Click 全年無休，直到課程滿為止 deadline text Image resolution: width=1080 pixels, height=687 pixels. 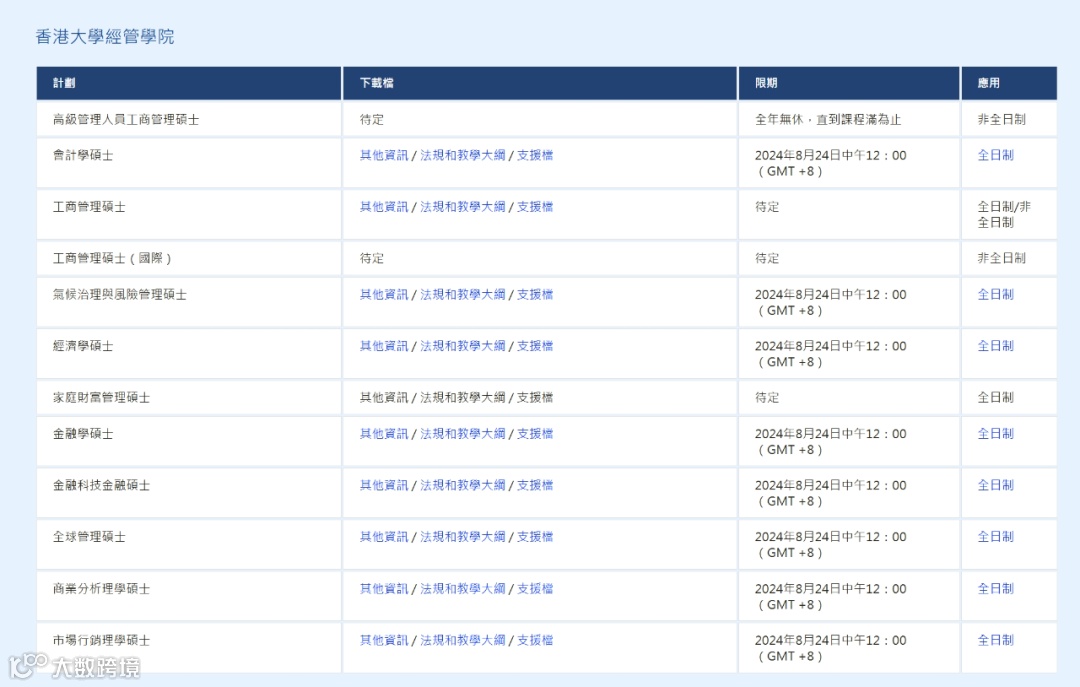[828, 120]
